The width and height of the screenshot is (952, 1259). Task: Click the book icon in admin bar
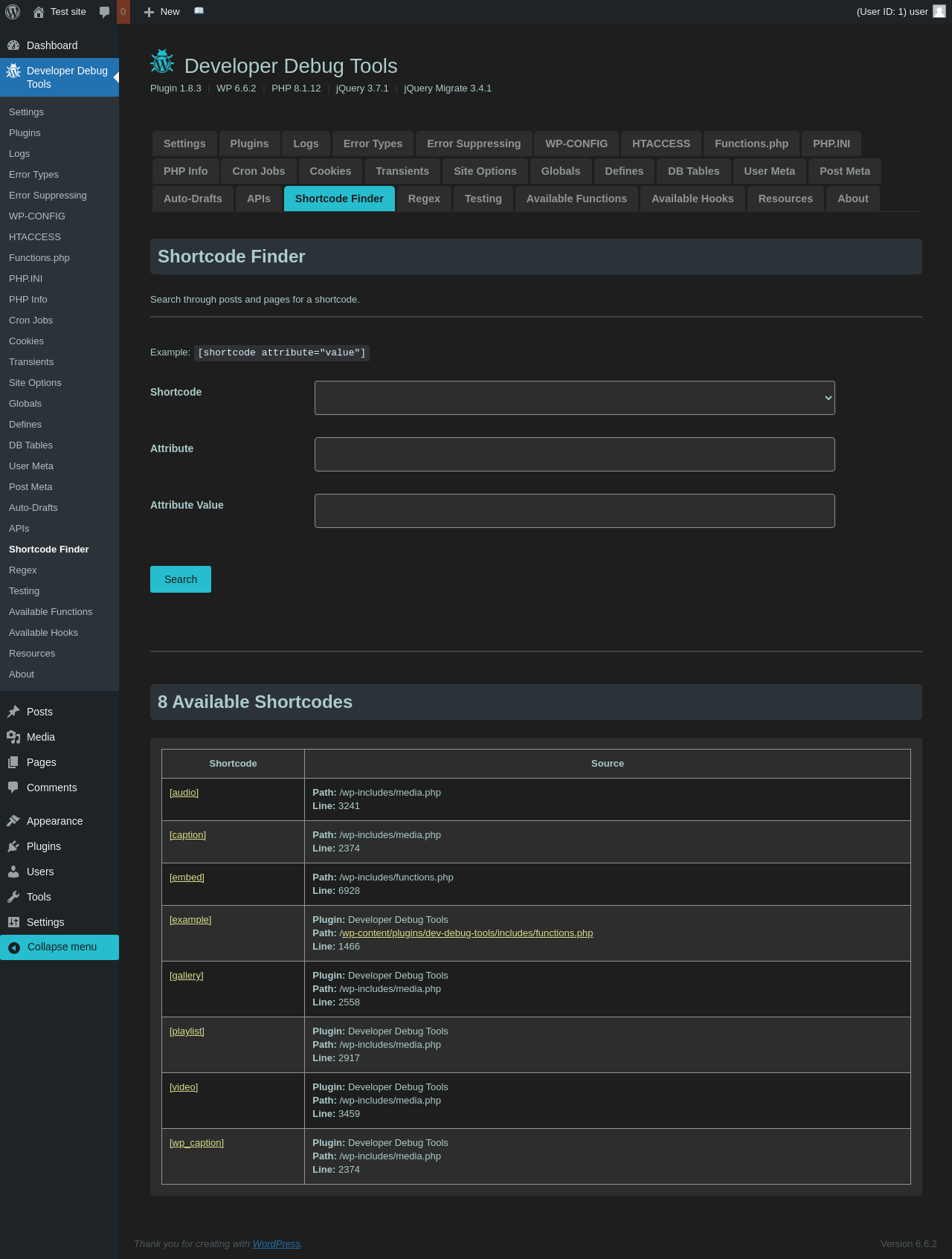(199, 11)
